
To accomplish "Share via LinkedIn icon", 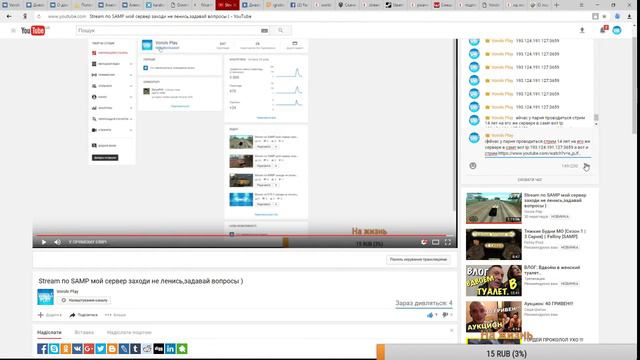I will click(x=170, y=349).
